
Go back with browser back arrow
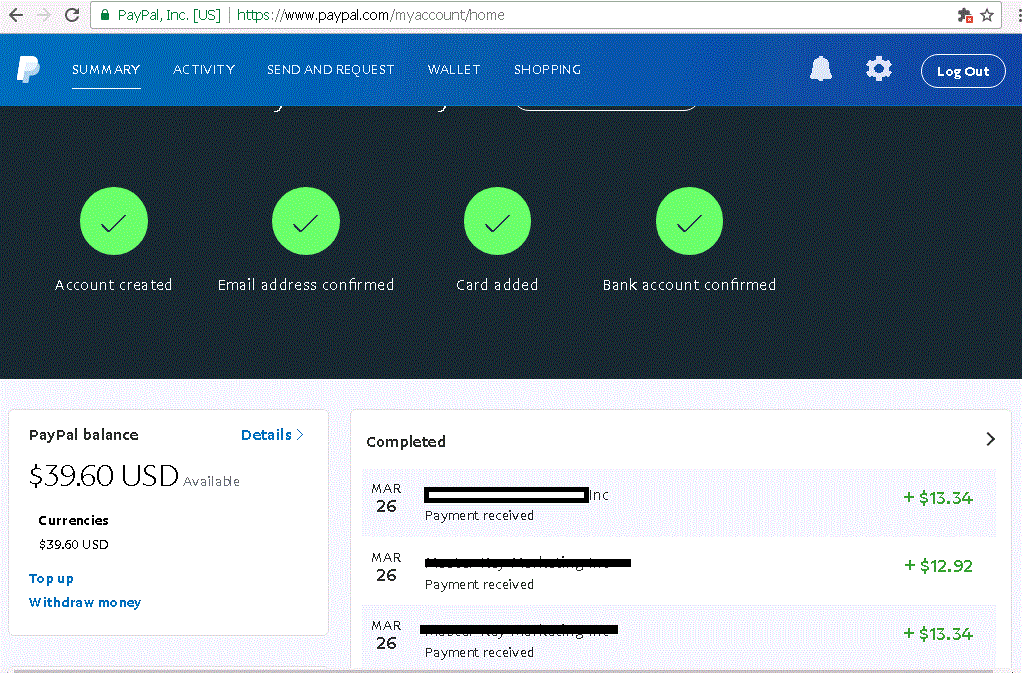16,15
